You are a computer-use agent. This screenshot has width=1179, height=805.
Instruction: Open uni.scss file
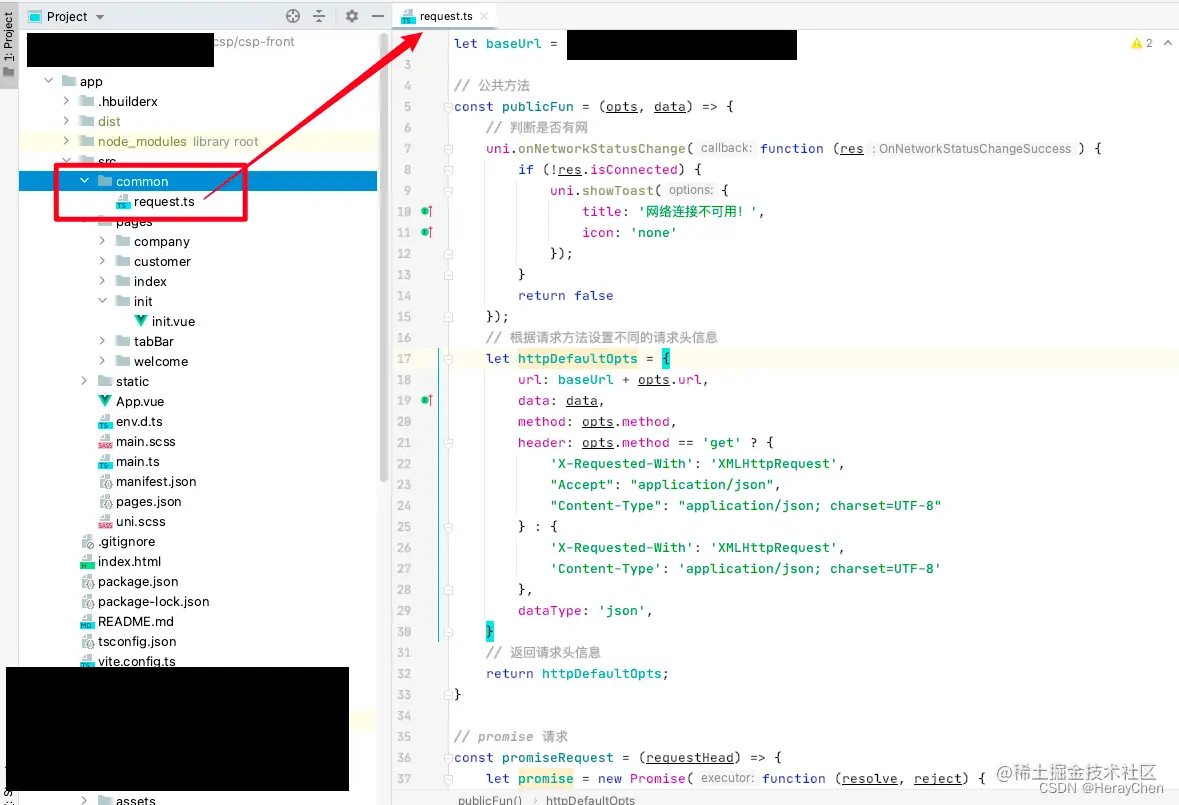tap(141, 522)
